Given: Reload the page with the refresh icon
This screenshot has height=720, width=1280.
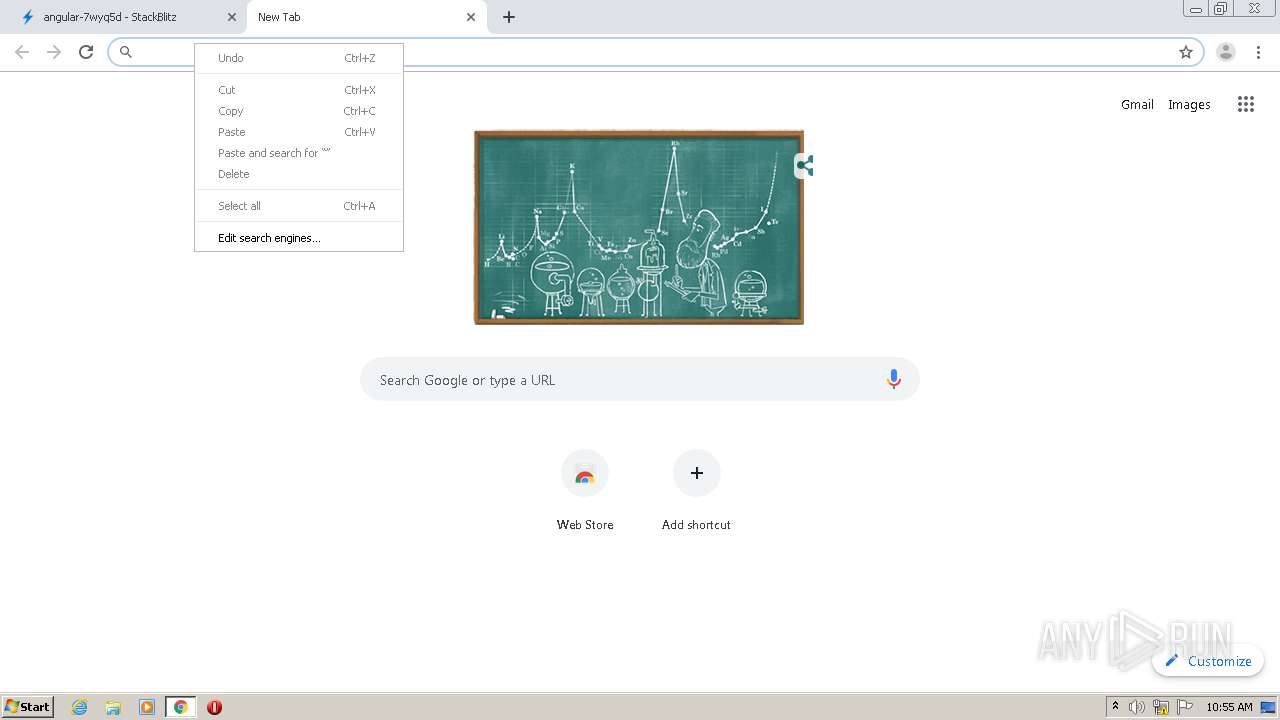Looking at the screenshot, I should (86, 52).
